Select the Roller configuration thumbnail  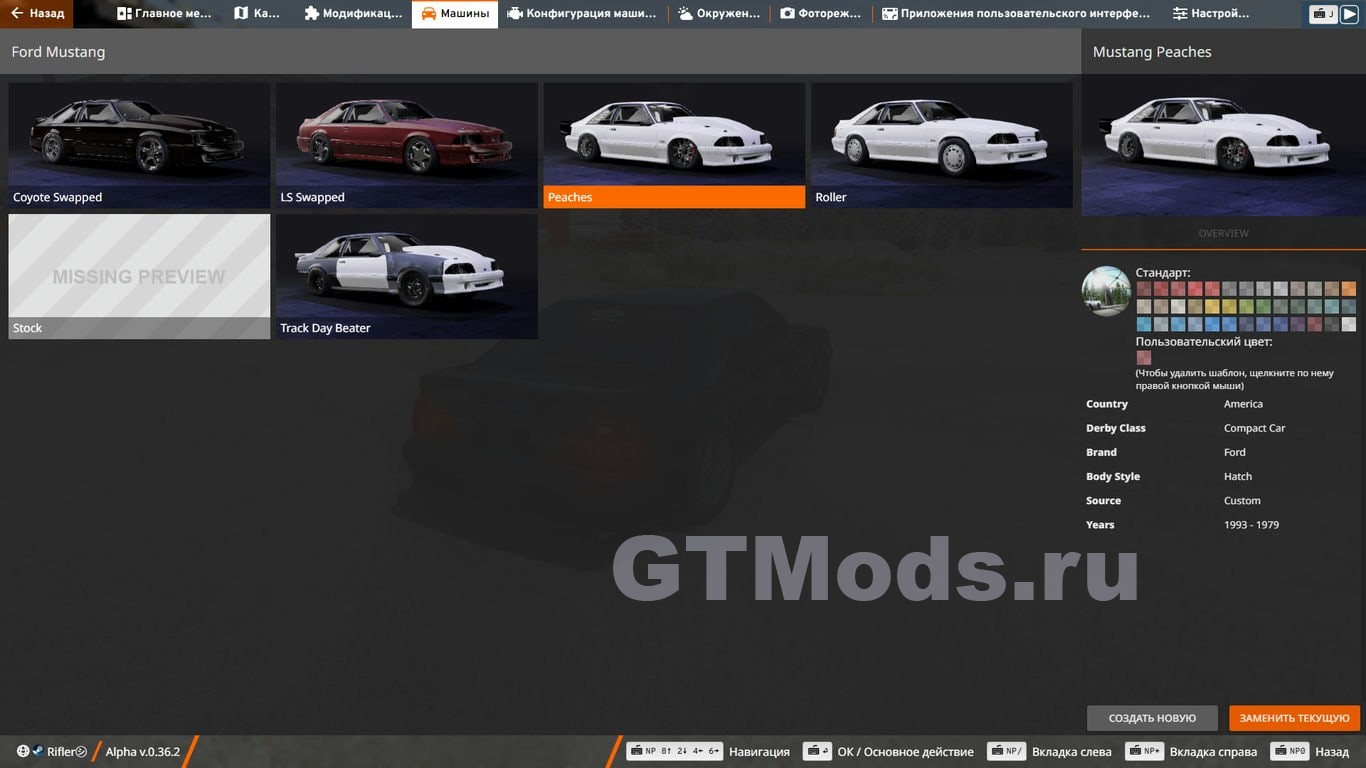pyautogui.click(x=942, y=145)
